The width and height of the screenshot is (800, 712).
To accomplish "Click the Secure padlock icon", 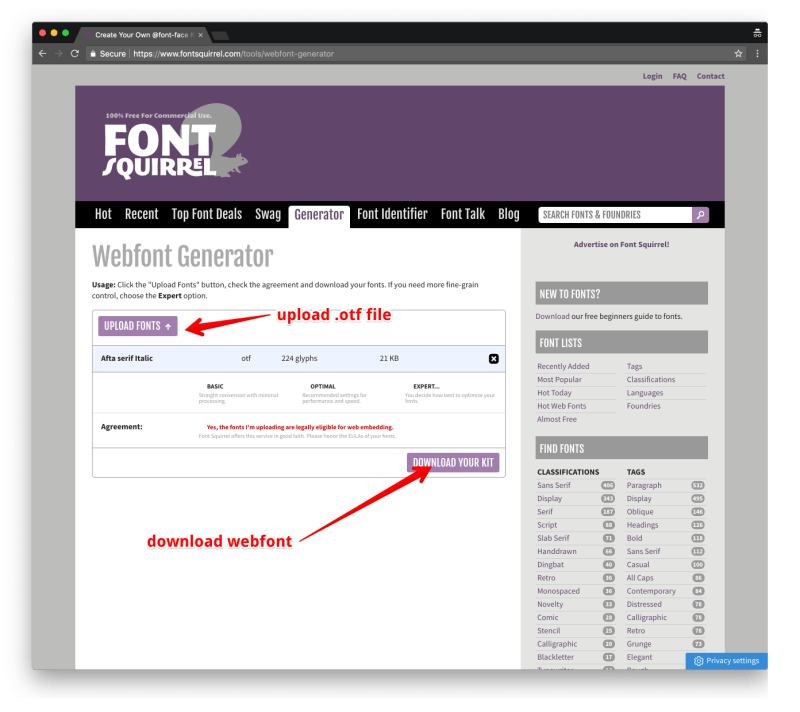I will 93,54.
